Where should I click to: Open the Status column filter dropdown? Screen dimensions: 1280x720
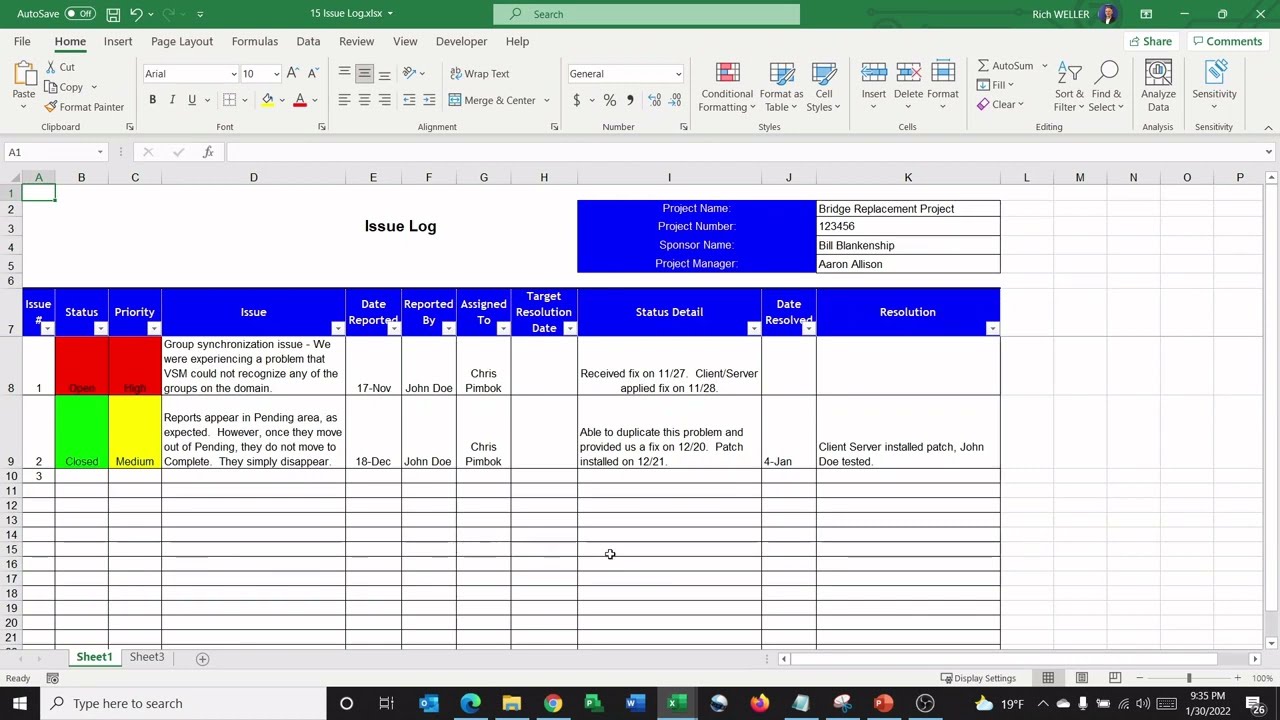tap(100, 329)
